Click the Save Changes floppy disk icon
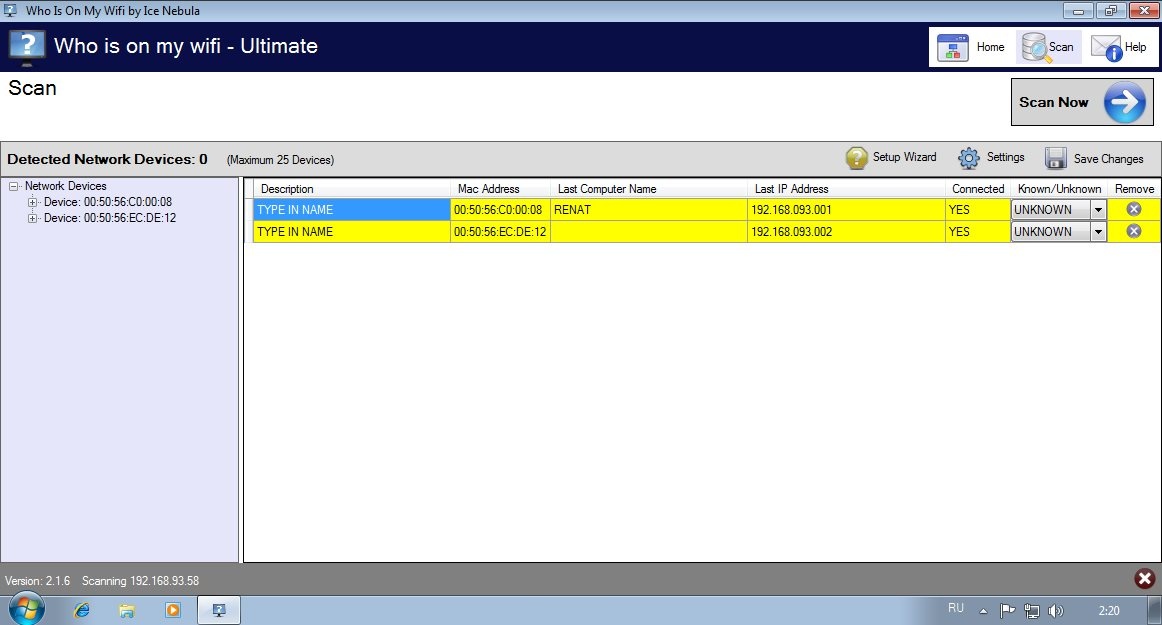1162x625 pixels. 1056,159
